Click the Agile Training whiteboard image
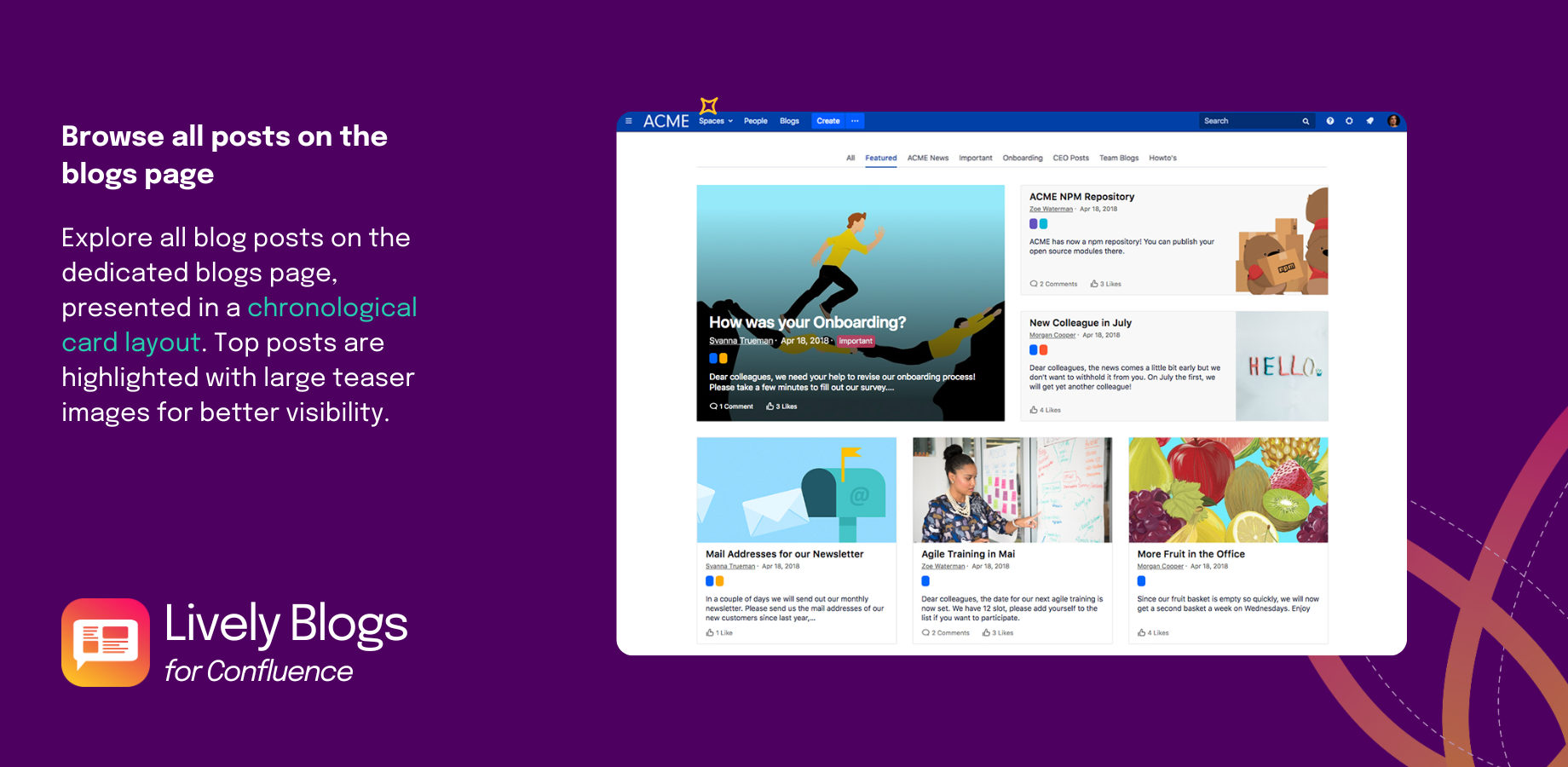The width and height of the screenshot is (1568, 767). pyautogui.click(x=1012, y=490)
